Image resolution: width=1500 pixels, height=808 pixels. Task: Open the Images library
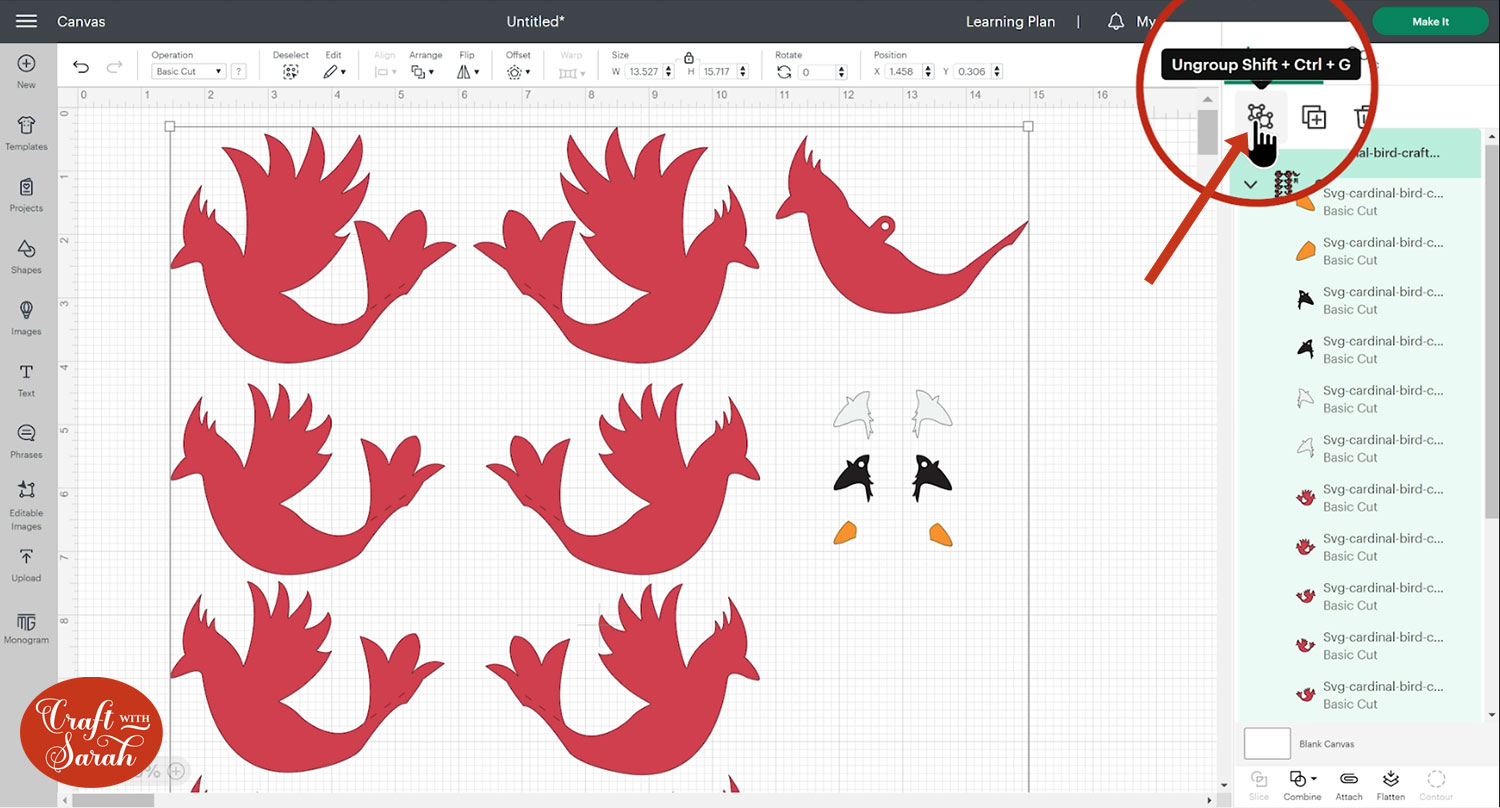pyautogui.click(x=27, y=318)
